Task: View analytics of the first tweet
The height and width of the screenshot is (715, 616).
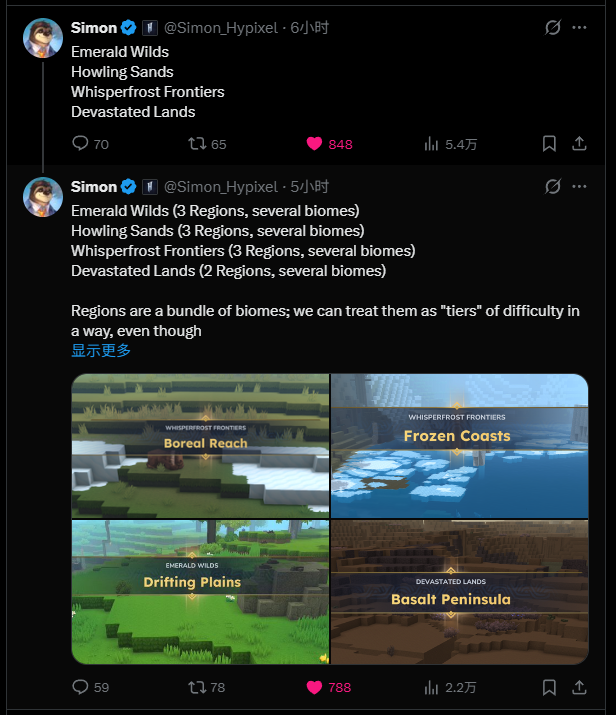Action: [x=432, y=144]
